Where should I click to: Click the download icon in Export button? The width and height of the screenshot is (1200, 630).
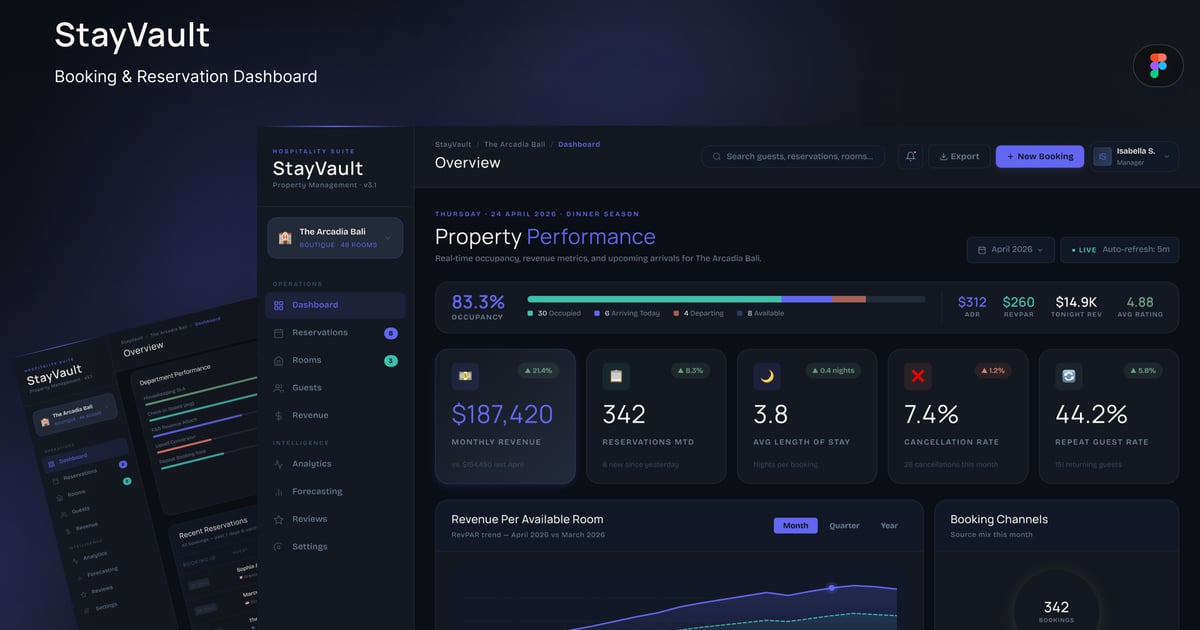coord(942,156)
